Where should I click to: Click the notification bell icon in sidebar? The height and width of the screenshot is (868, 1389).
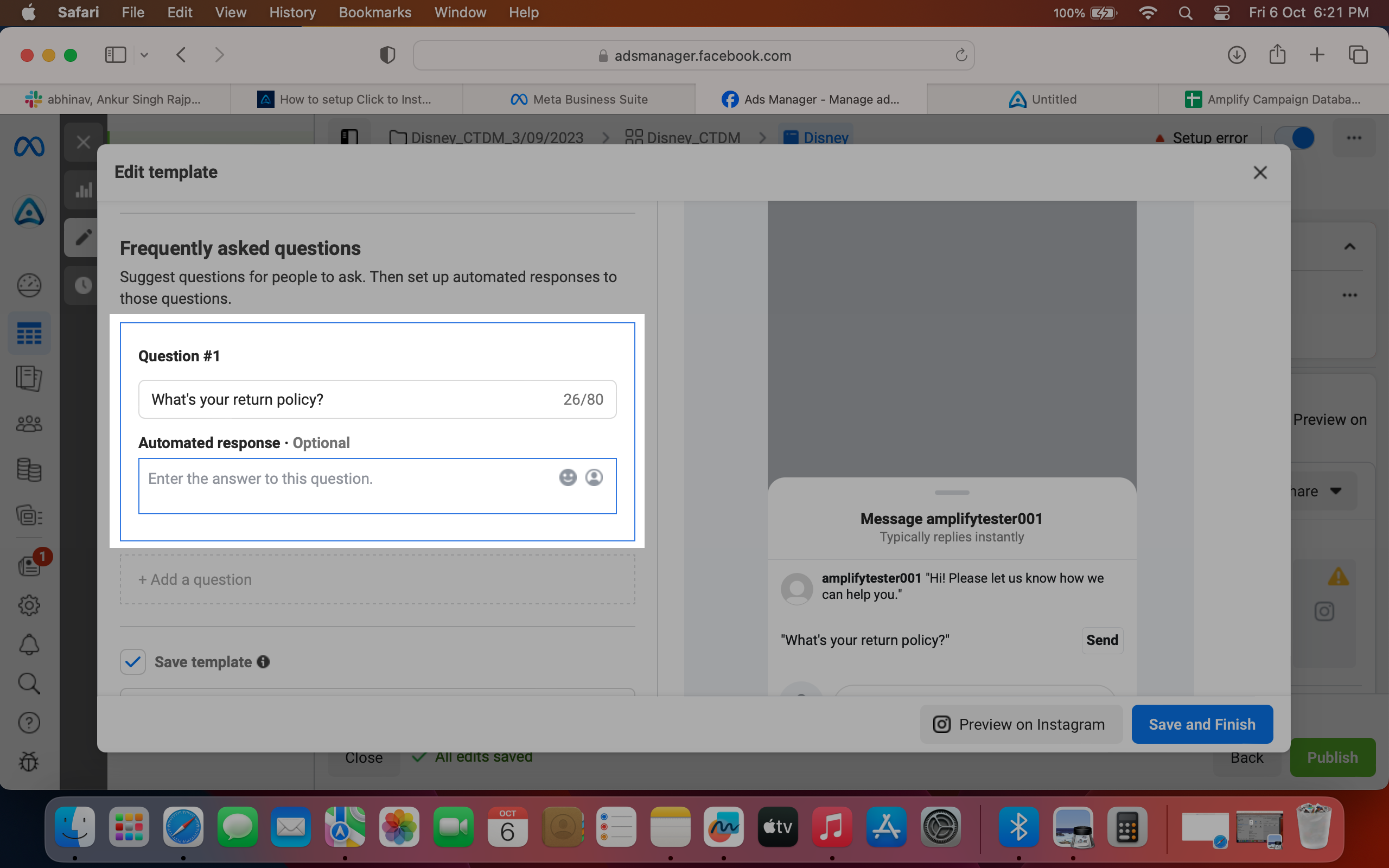tap(29, 644)
